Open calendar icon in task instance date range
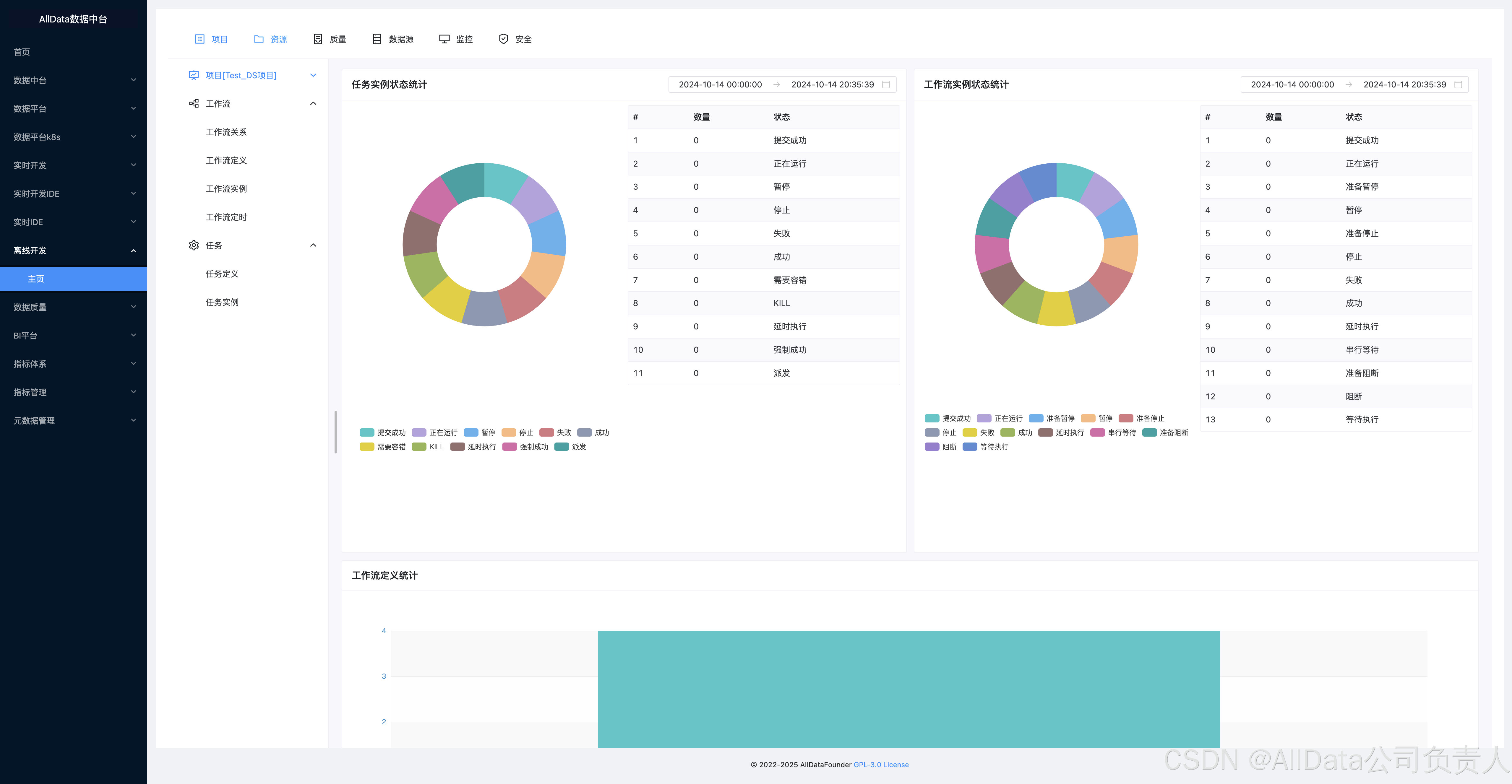1512x784 pixels. click(x=886, y=84)
